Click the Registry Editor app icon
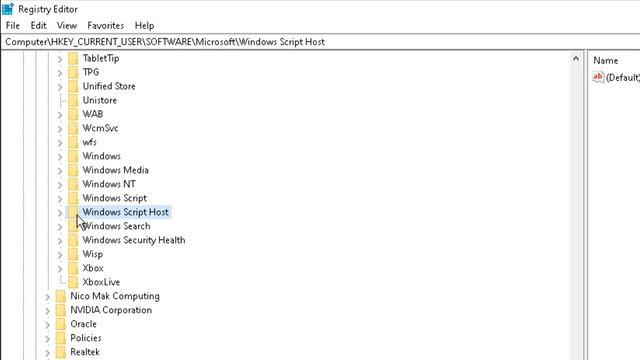Screen dimensions: 640x360 point(8,9)
